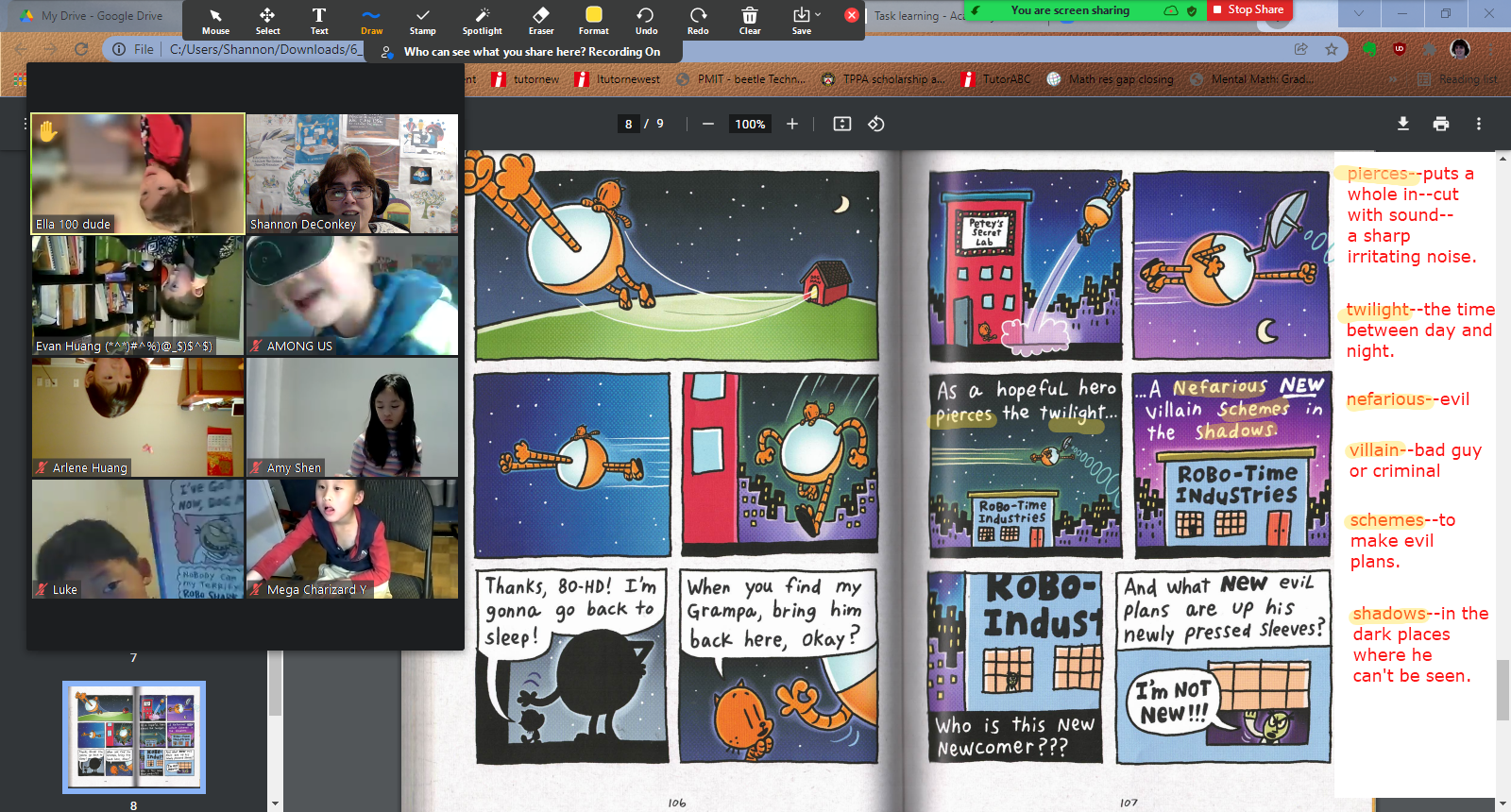Select Mega Charizard Y video tile
This screenshot has height=812, width=1511.
pyautogui.click(x=352, y=539)
